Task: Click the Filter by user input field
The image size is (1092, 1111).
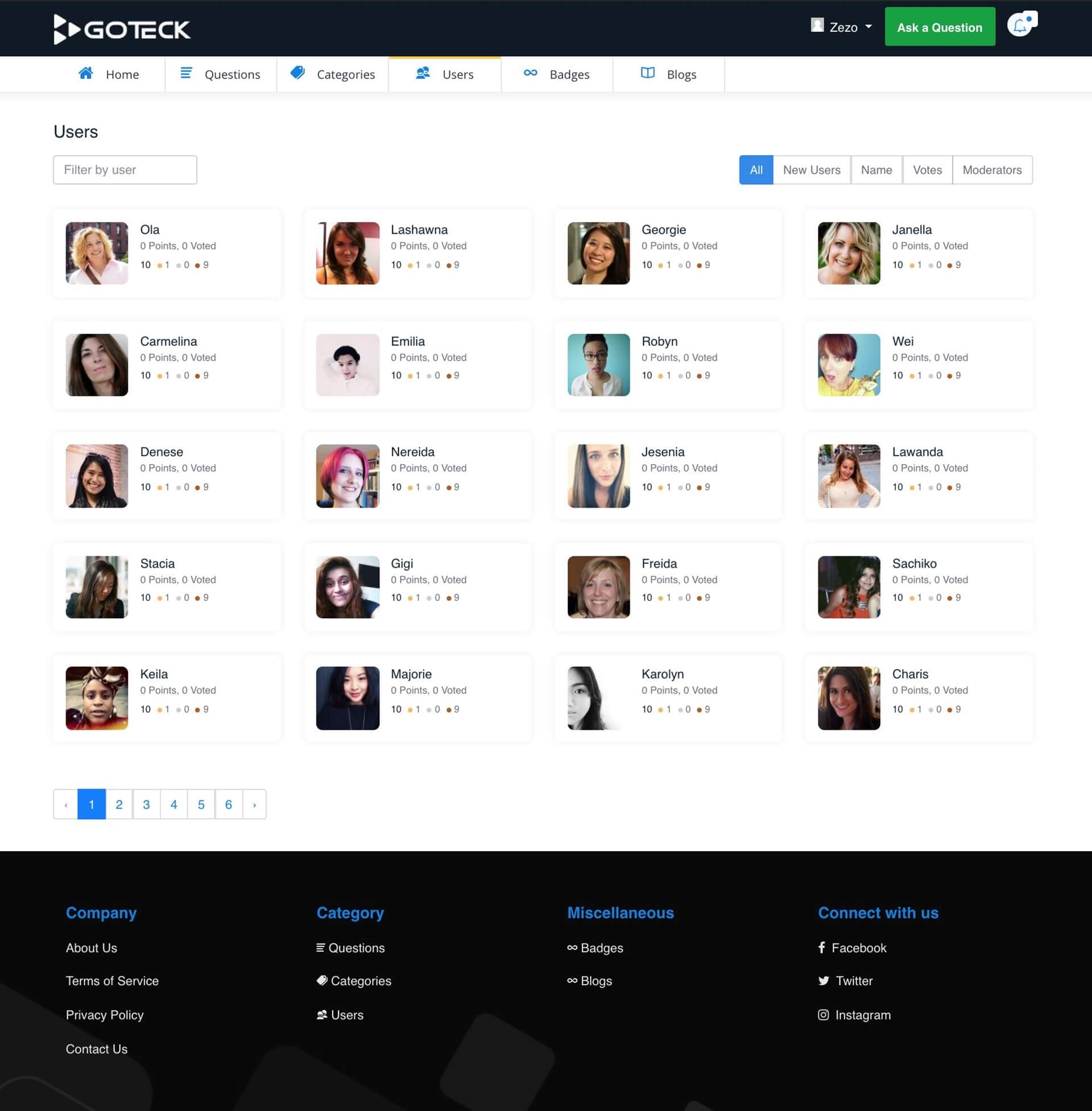Action: tap(125, 170)
